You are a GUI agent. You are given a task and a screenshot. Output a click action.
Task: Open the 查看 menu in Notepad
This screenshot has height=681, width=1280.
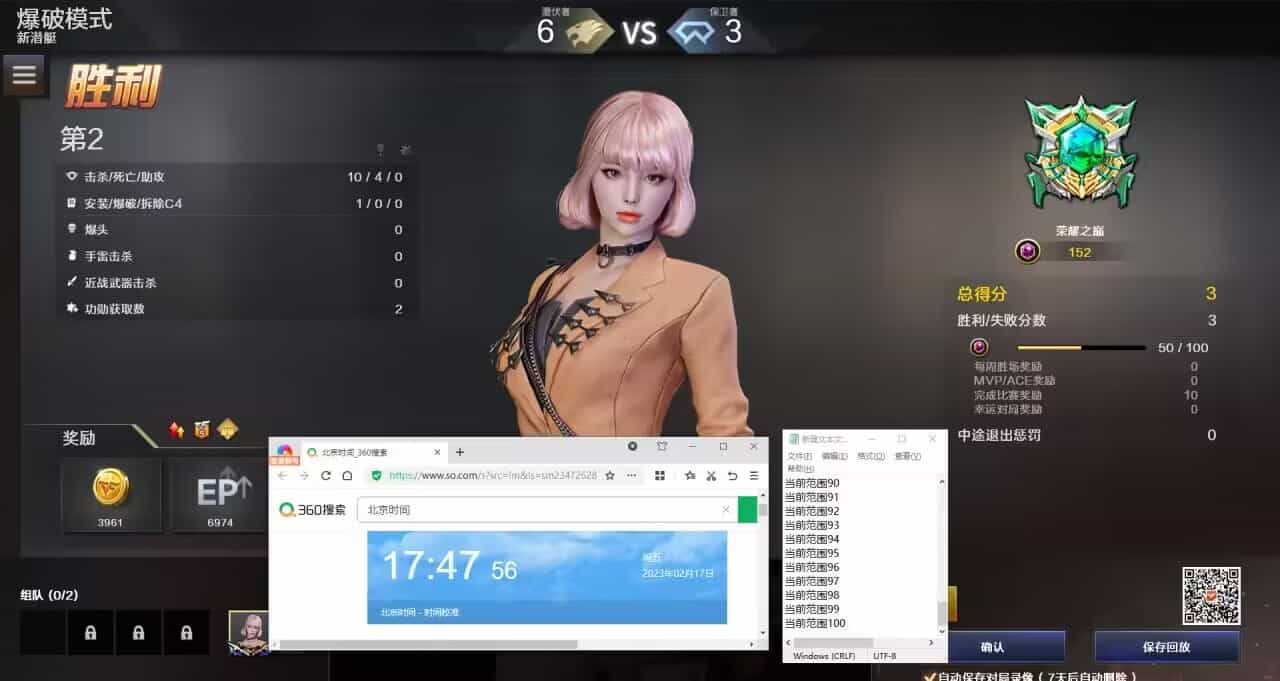pos(908,456)
